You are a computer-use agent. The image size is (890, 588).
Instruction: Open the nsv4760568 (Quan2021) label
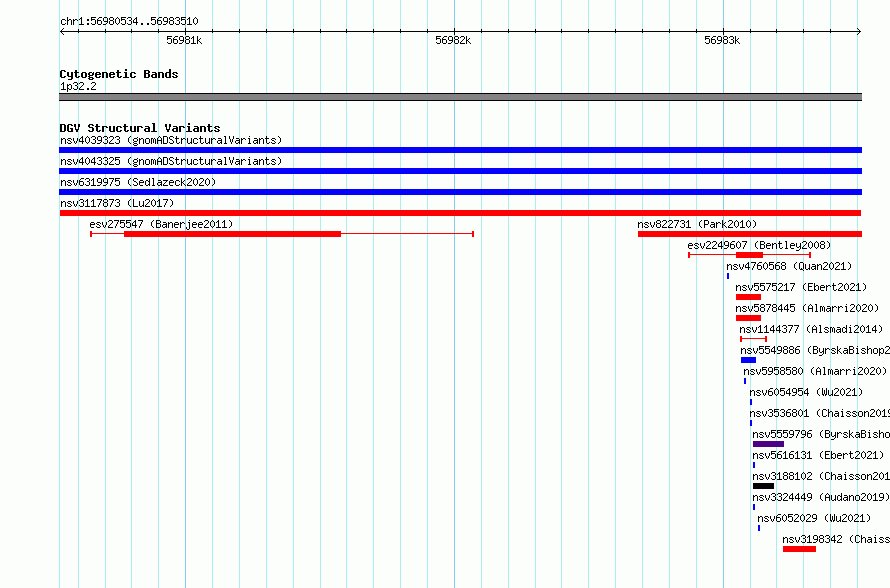tap(789, 266)
